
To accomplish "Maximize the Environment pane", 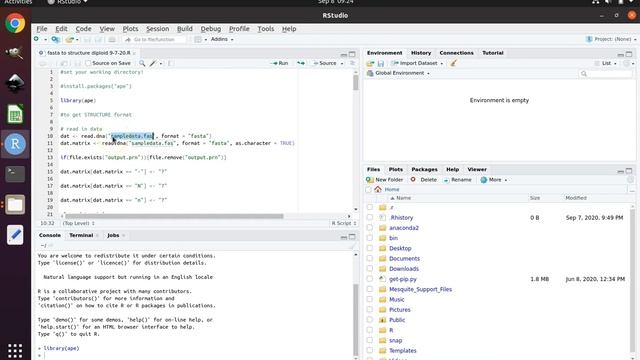I will point(629,54).
